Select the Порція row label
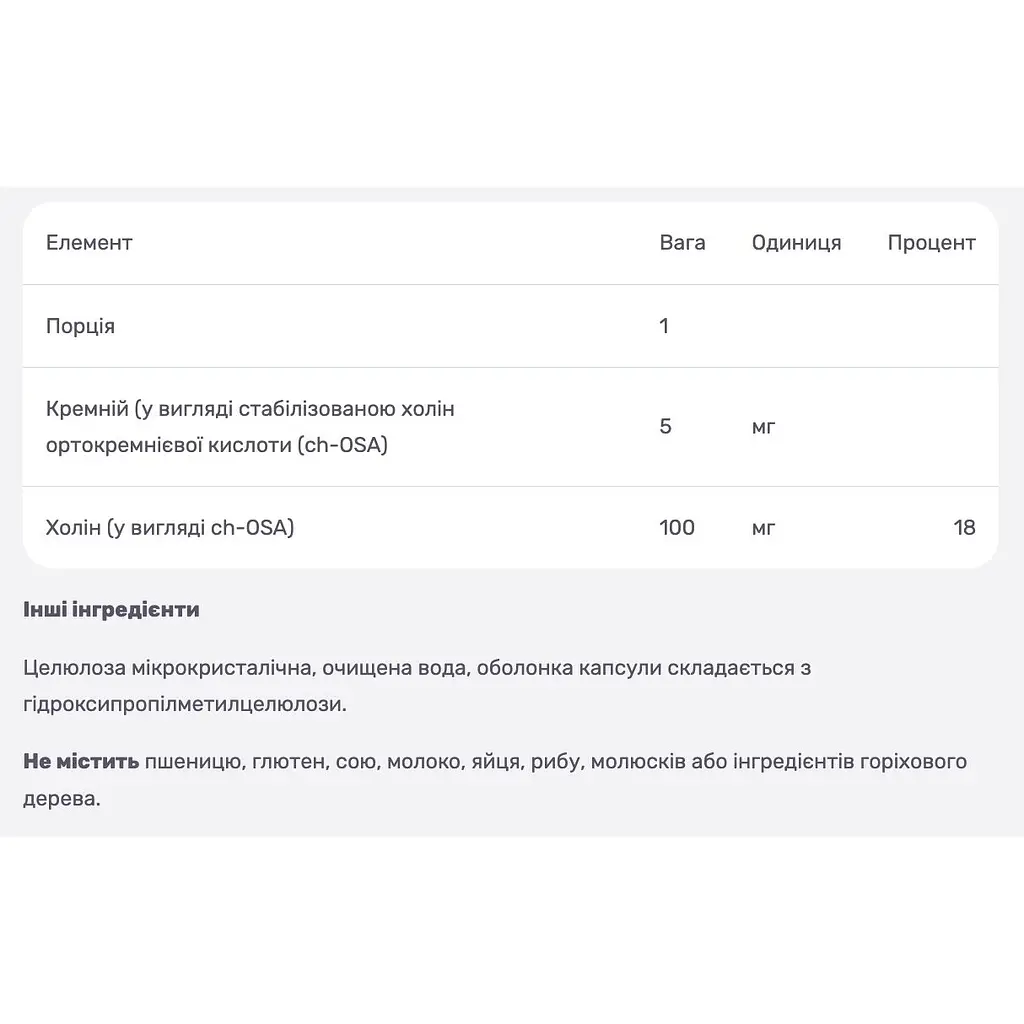Image resolution: width=1024 pixels, height=1024 pixels. point(80,326)
